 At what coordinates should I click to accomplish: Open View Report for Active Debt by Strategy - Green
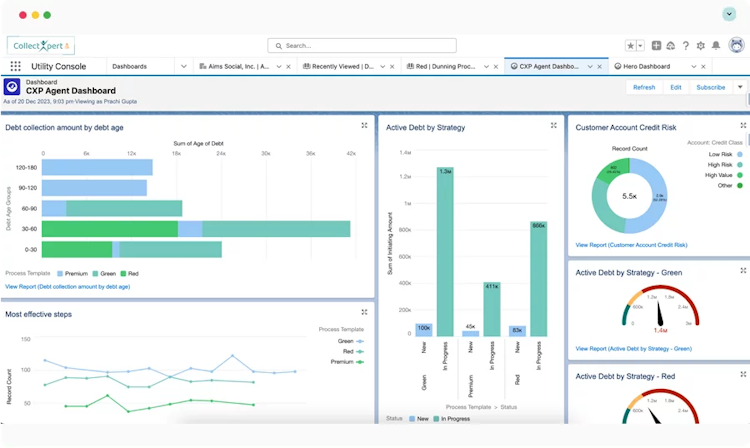[x=634, y=349]
